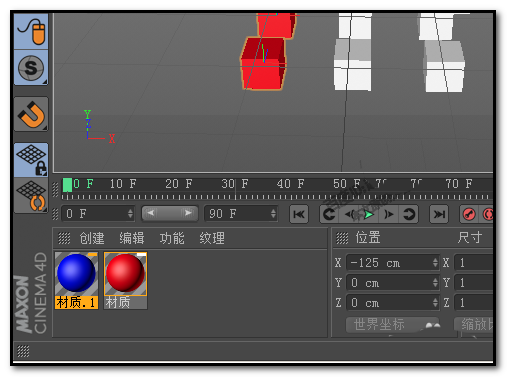Select the tweak mode mouse icon

31,31
